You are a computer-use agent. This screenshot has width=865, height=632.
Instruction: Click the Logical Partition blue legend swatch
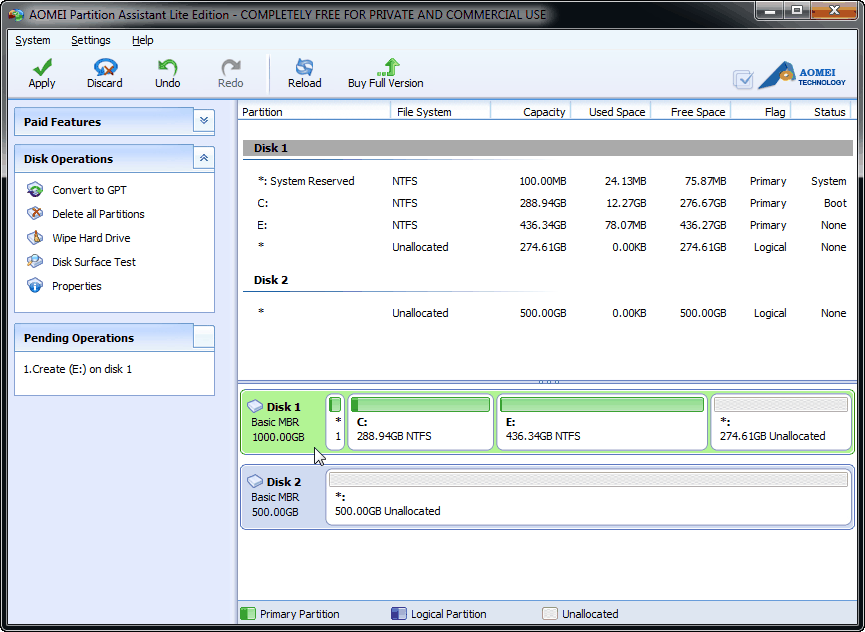tap(398, 613)
